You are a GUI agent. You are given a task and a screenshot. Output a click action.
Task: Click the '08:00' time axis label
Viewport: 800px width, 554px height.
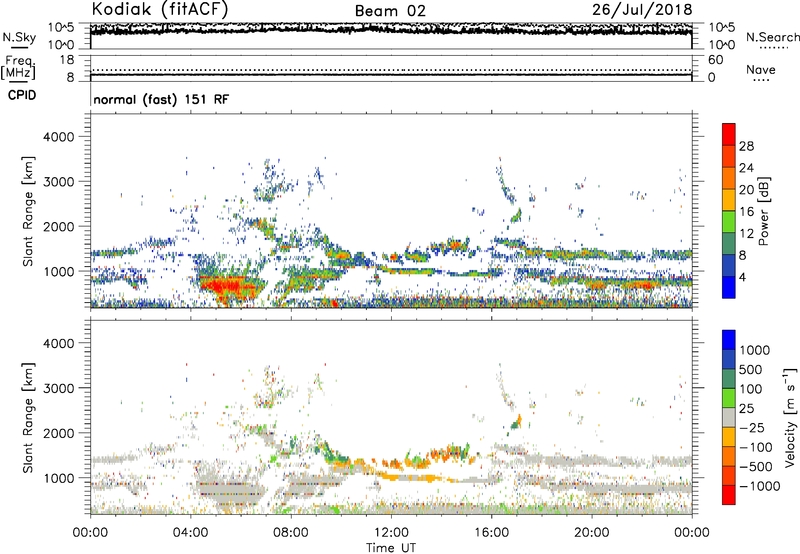(x=290, y=533)
